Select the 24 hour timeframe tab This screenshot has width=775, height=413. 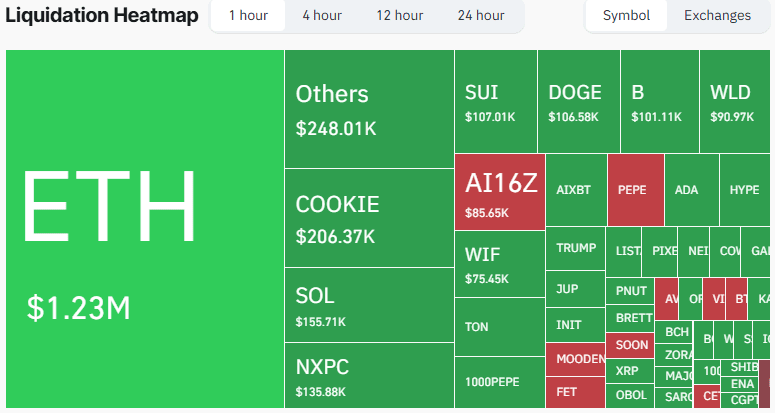(481, 16)
